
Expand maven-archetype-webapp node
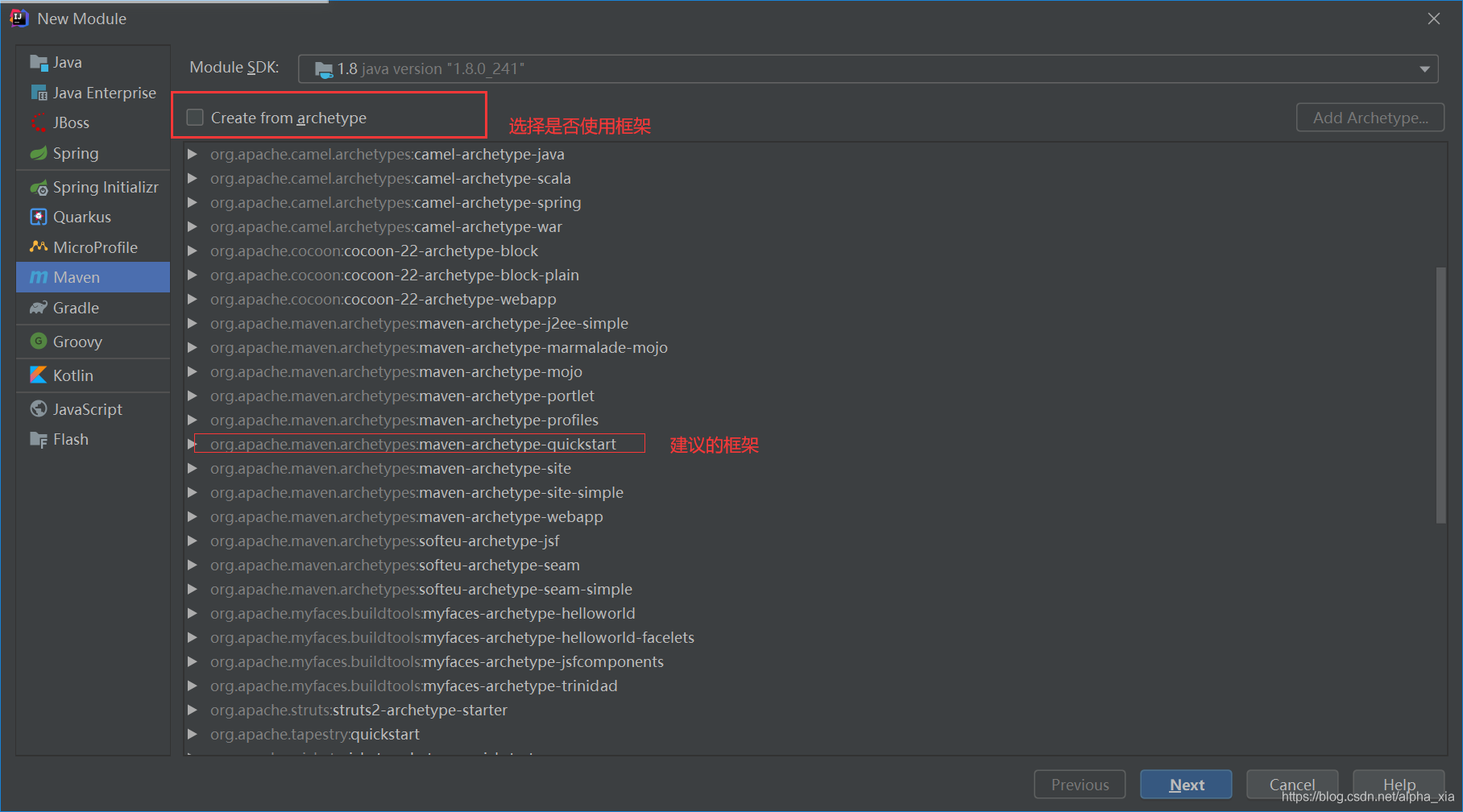point(193,516)
